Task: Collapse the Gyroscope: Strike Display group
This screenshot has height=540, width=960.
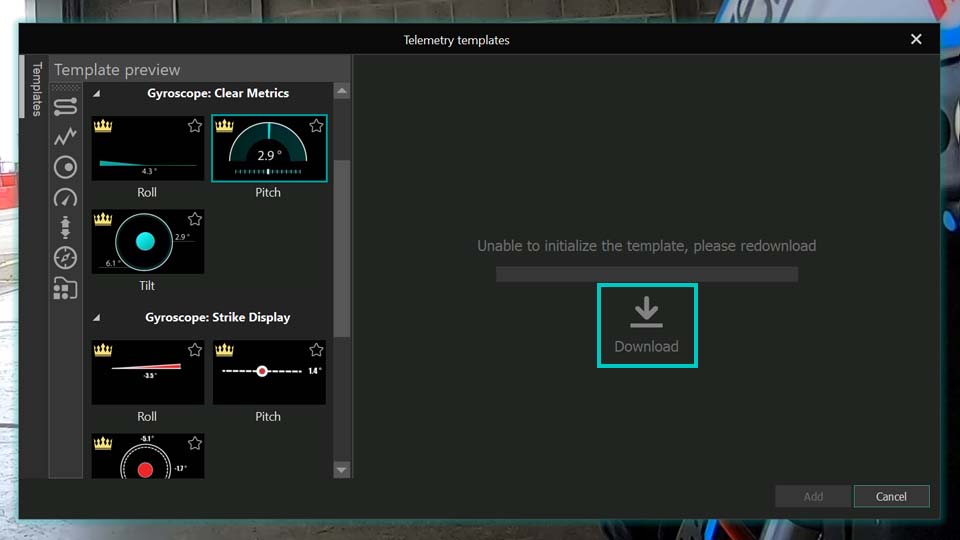Action: (97, 318)
